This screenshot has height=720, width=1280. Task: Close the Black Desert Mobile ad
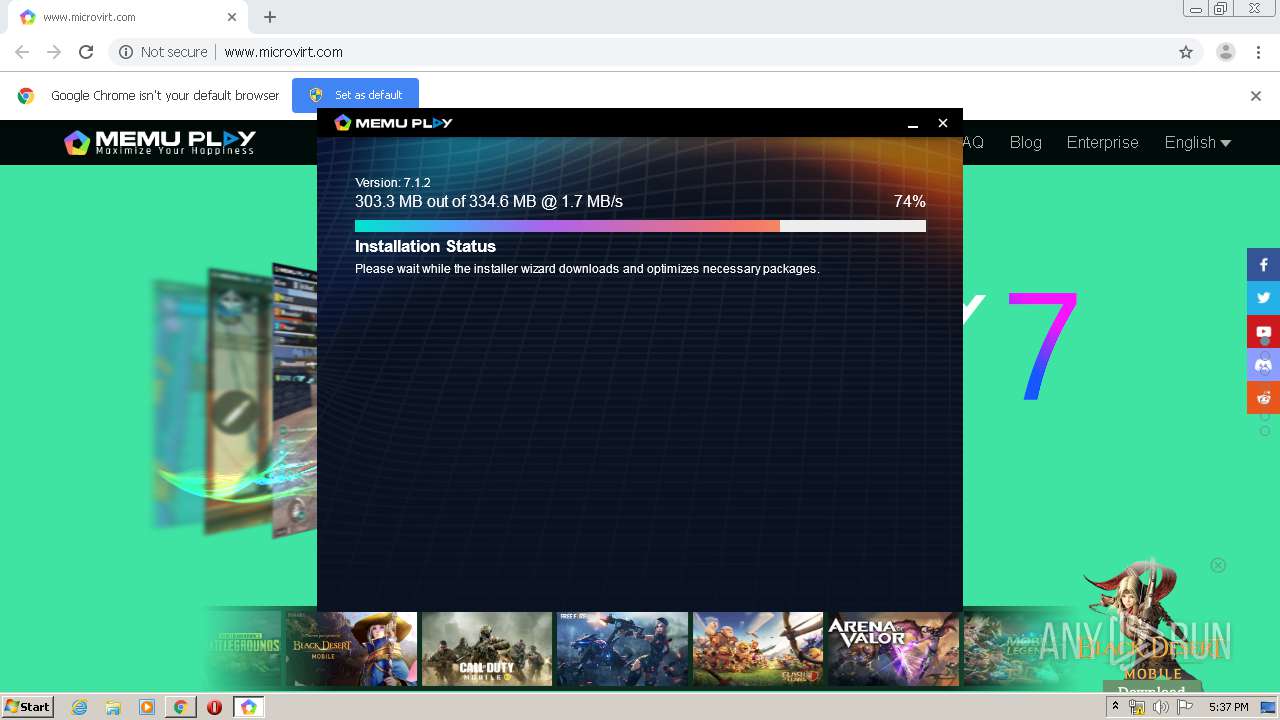click(x=1218, y=565)
